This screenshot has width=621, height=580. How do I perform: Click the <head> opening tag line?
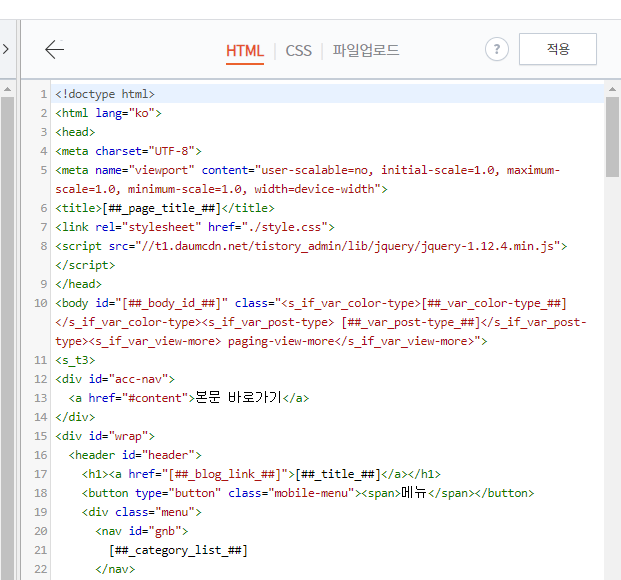tap(75, 132)
